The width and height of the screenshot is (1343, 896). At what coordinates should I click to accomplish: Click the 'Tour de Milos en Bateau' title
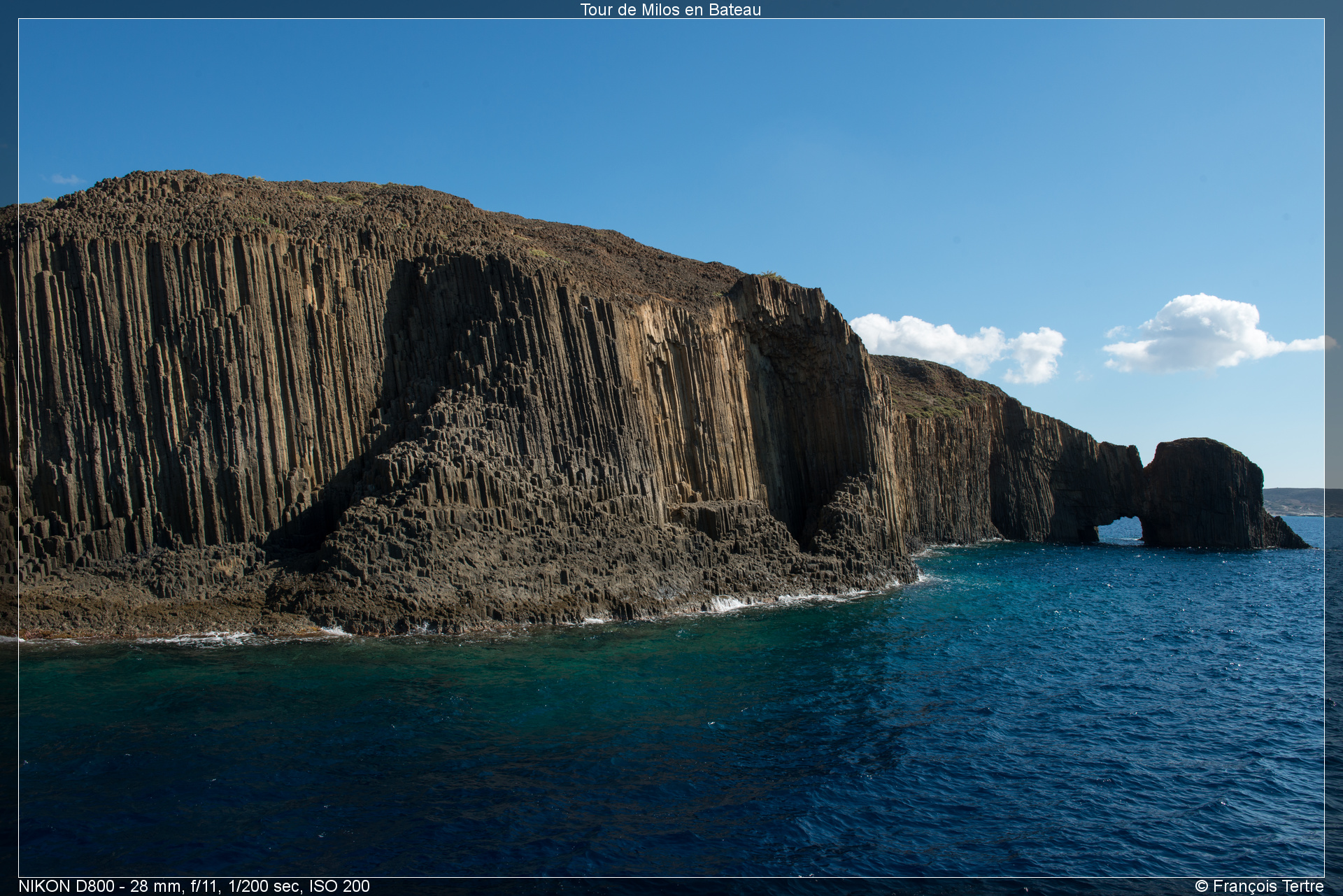point(670,10)
